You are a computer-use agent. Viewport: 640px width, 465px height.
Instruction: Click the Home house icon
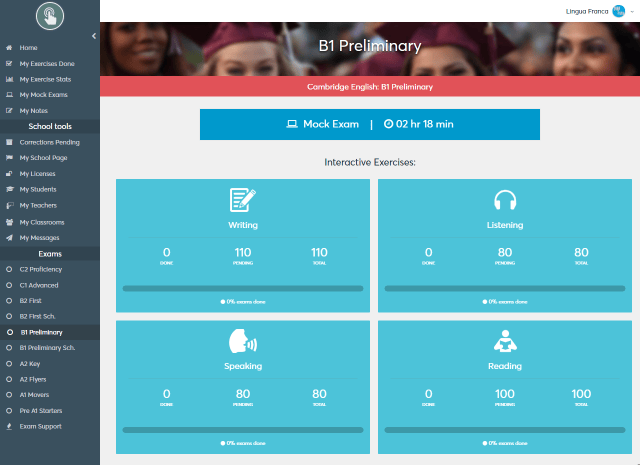tap(9, 48)
